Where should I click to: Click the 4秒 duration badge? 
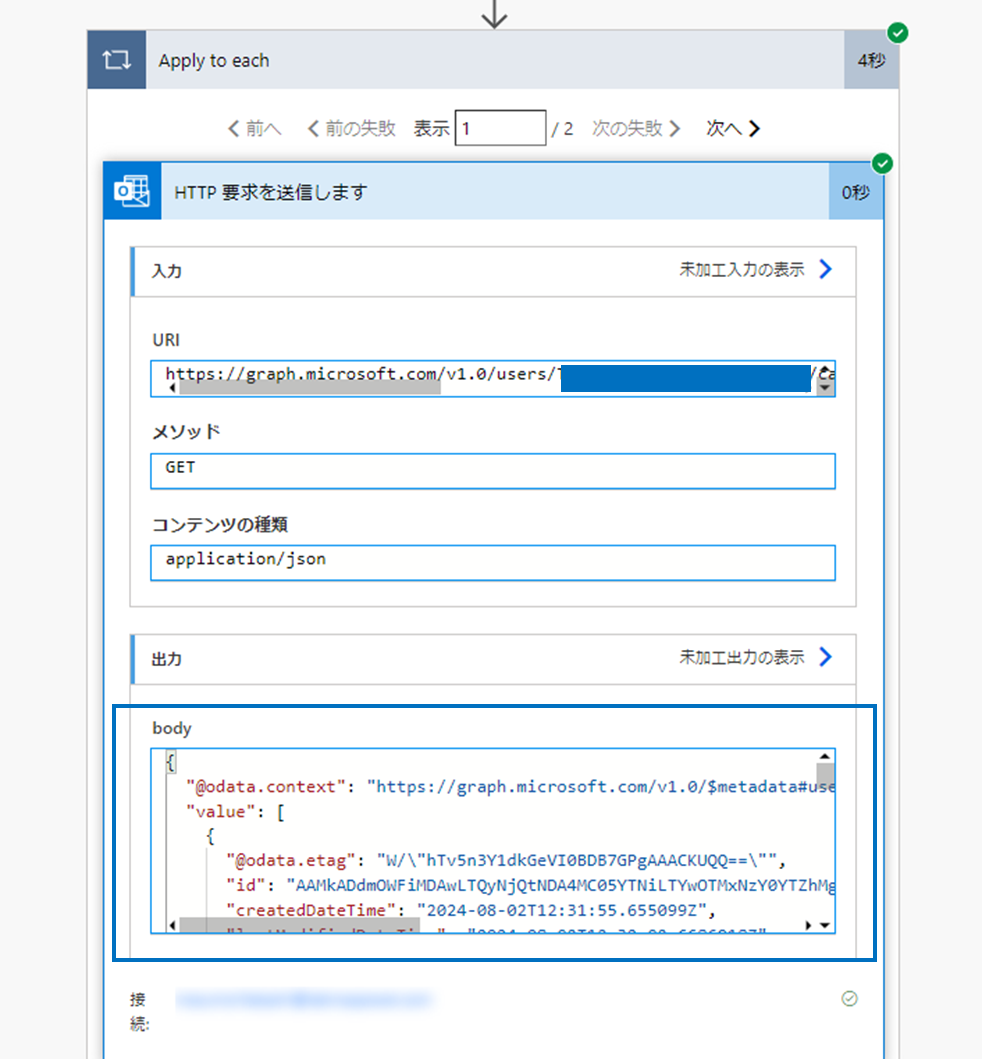(871, 60)
